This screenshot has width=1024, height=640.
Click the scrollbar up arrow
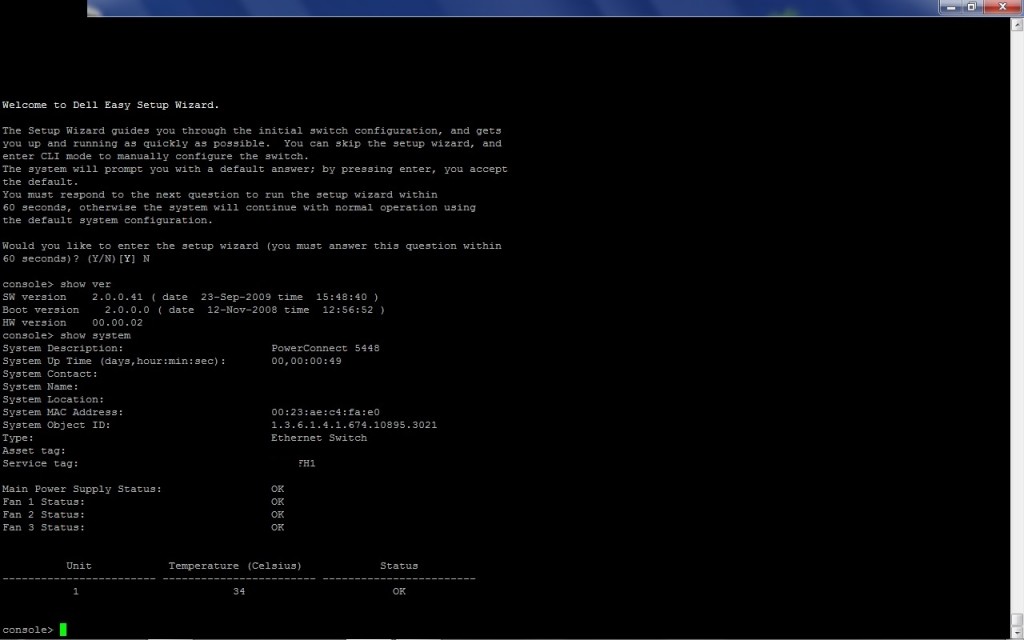1017,25
